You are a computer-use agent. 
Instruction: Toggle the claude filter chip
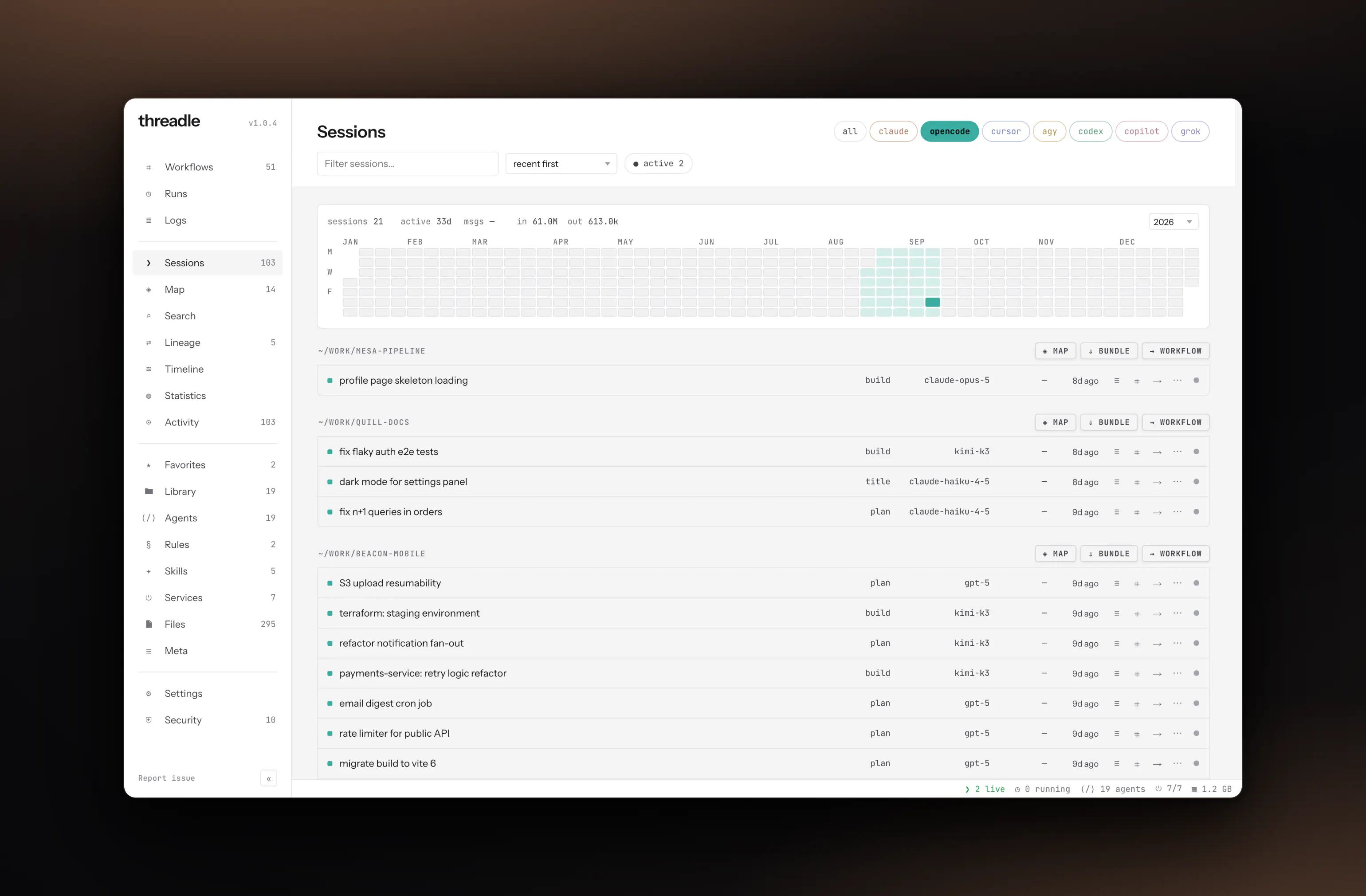(x=894, y=131)
